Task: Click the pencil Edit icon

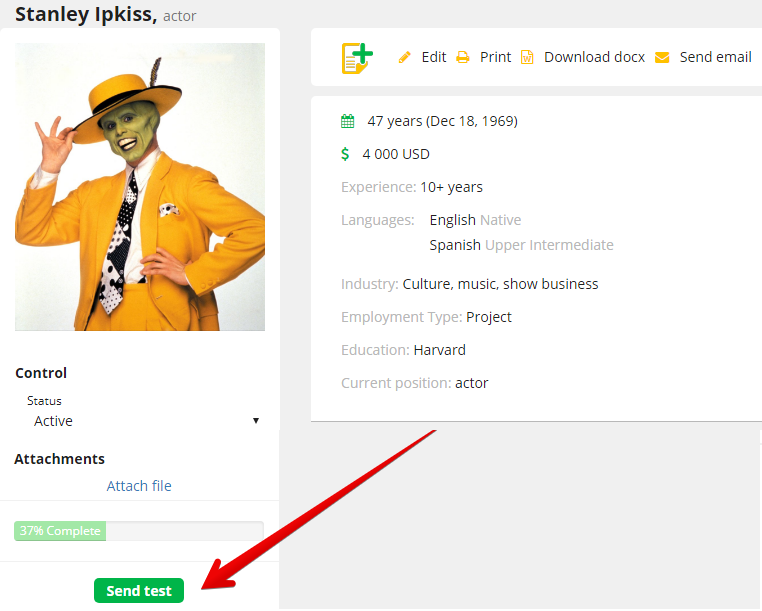Action: [404, 57]
